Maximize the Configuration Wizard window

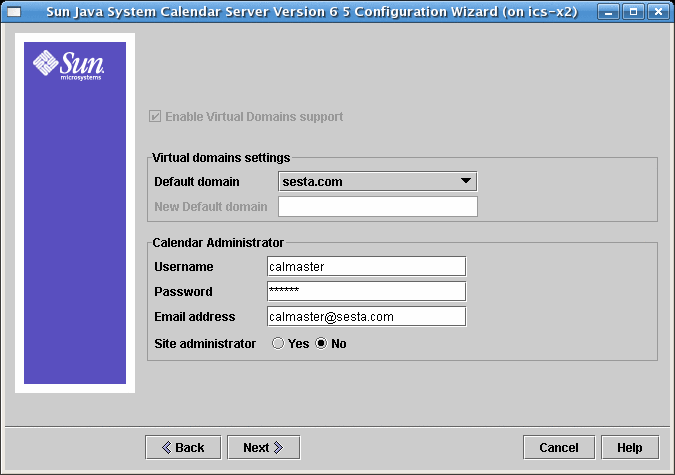pyautogui.click(x=634, y=12)
